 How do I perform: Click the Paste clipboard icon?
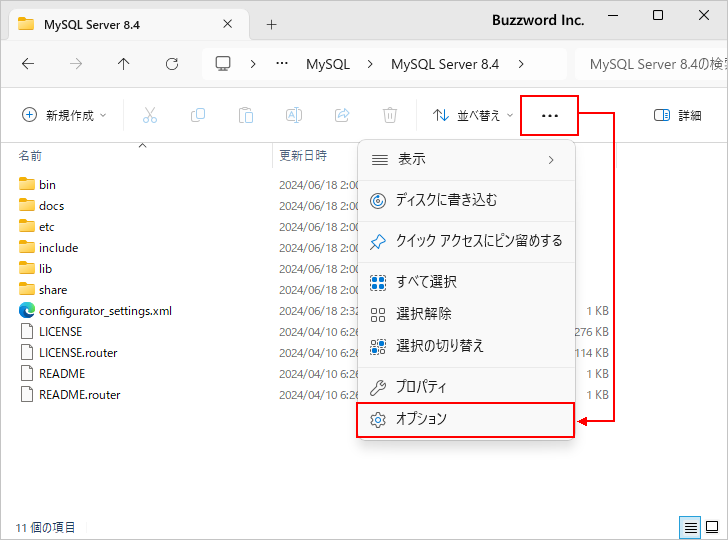[x=246, y=115]
